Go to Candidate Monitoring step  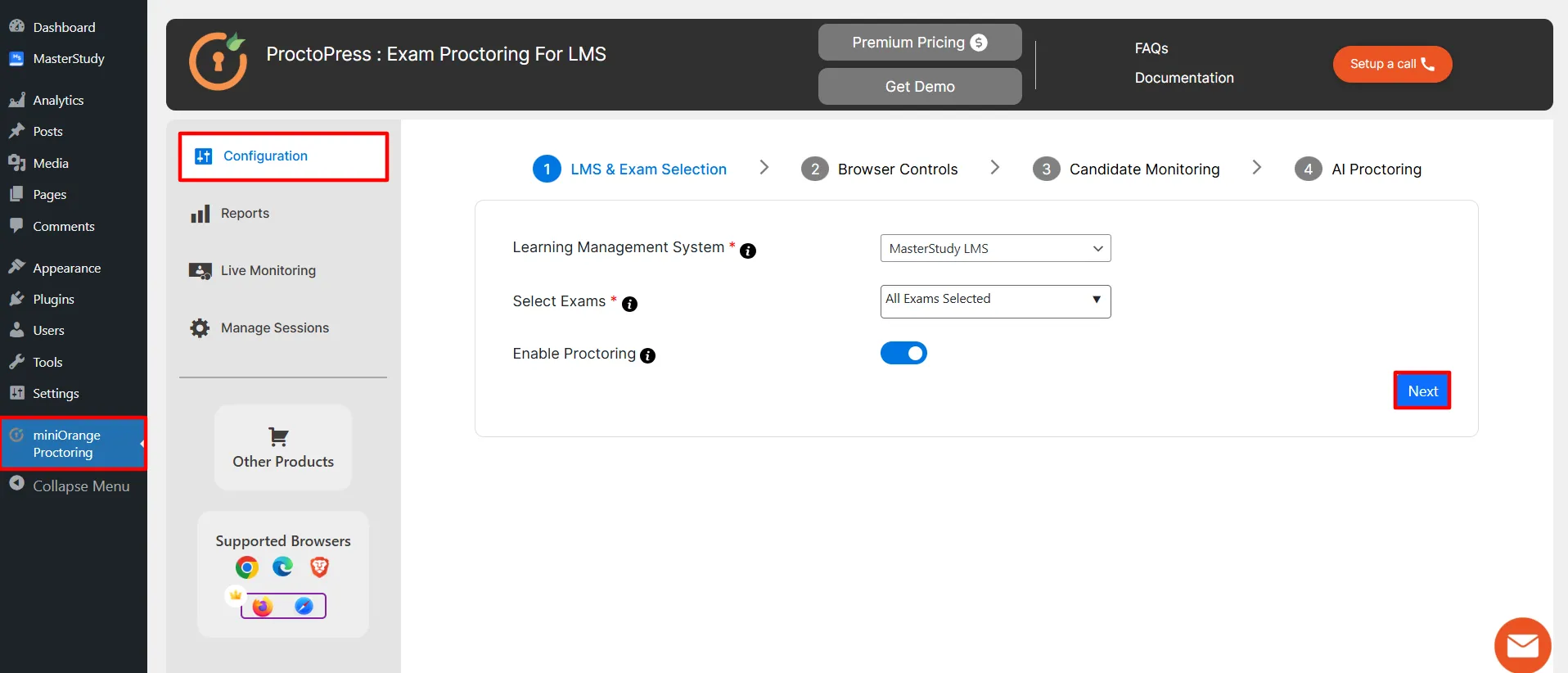1126,169
